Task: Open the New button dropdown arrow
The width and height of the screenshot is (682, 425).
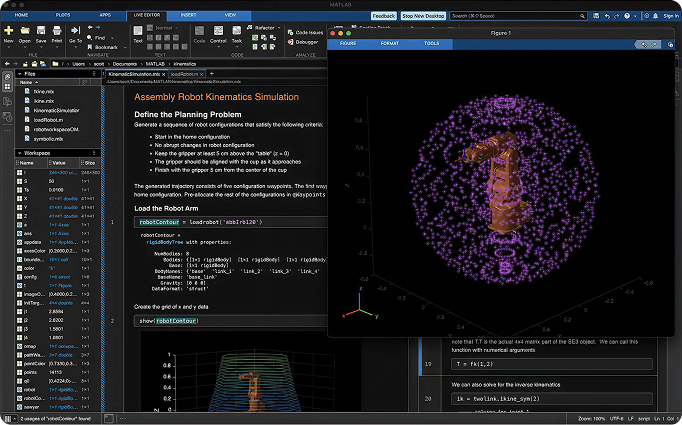Action: 8,47
